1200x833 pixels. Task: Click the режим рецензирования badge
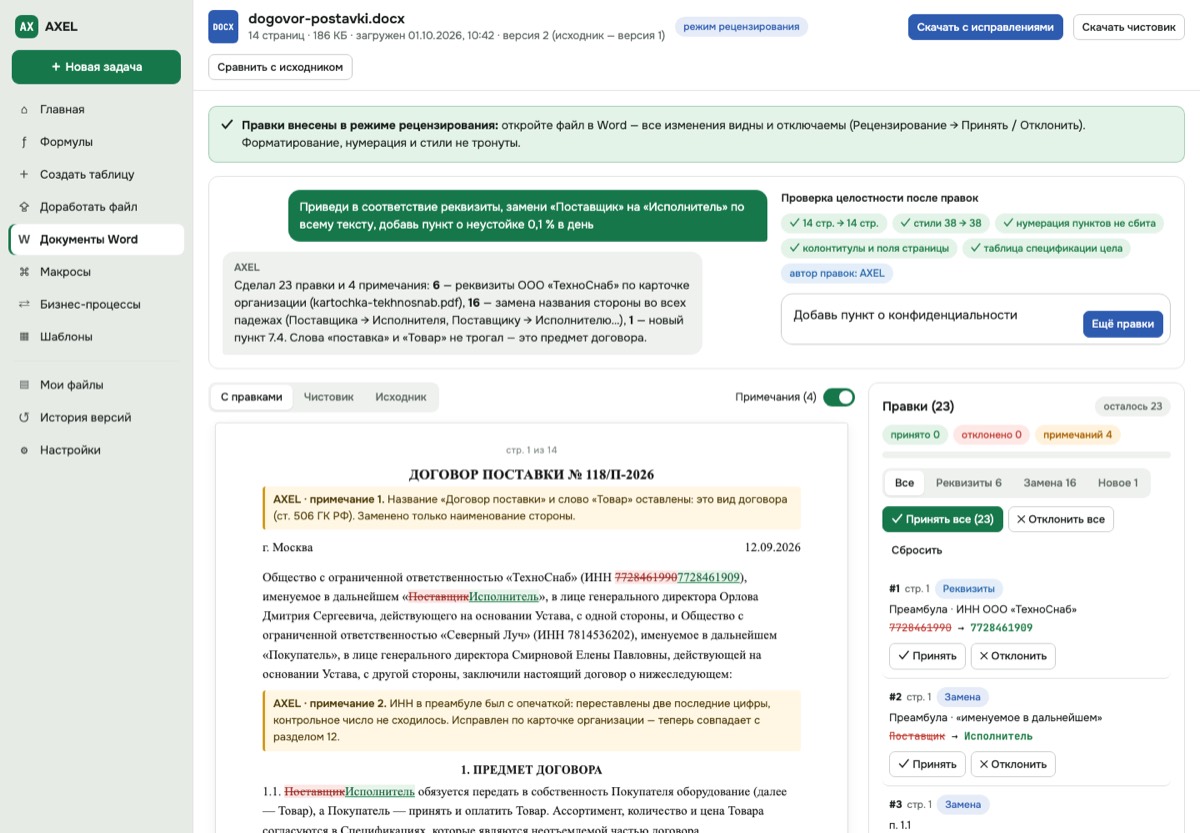[x=741, y=27]
